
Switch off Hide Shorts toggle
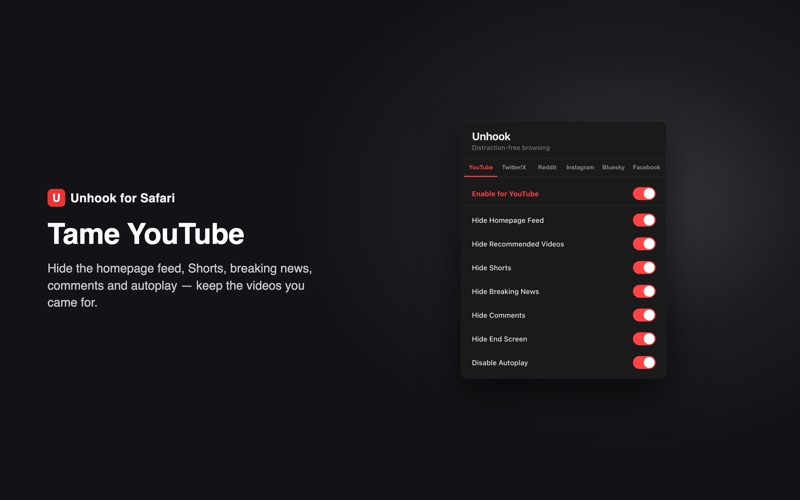point(644,267)
